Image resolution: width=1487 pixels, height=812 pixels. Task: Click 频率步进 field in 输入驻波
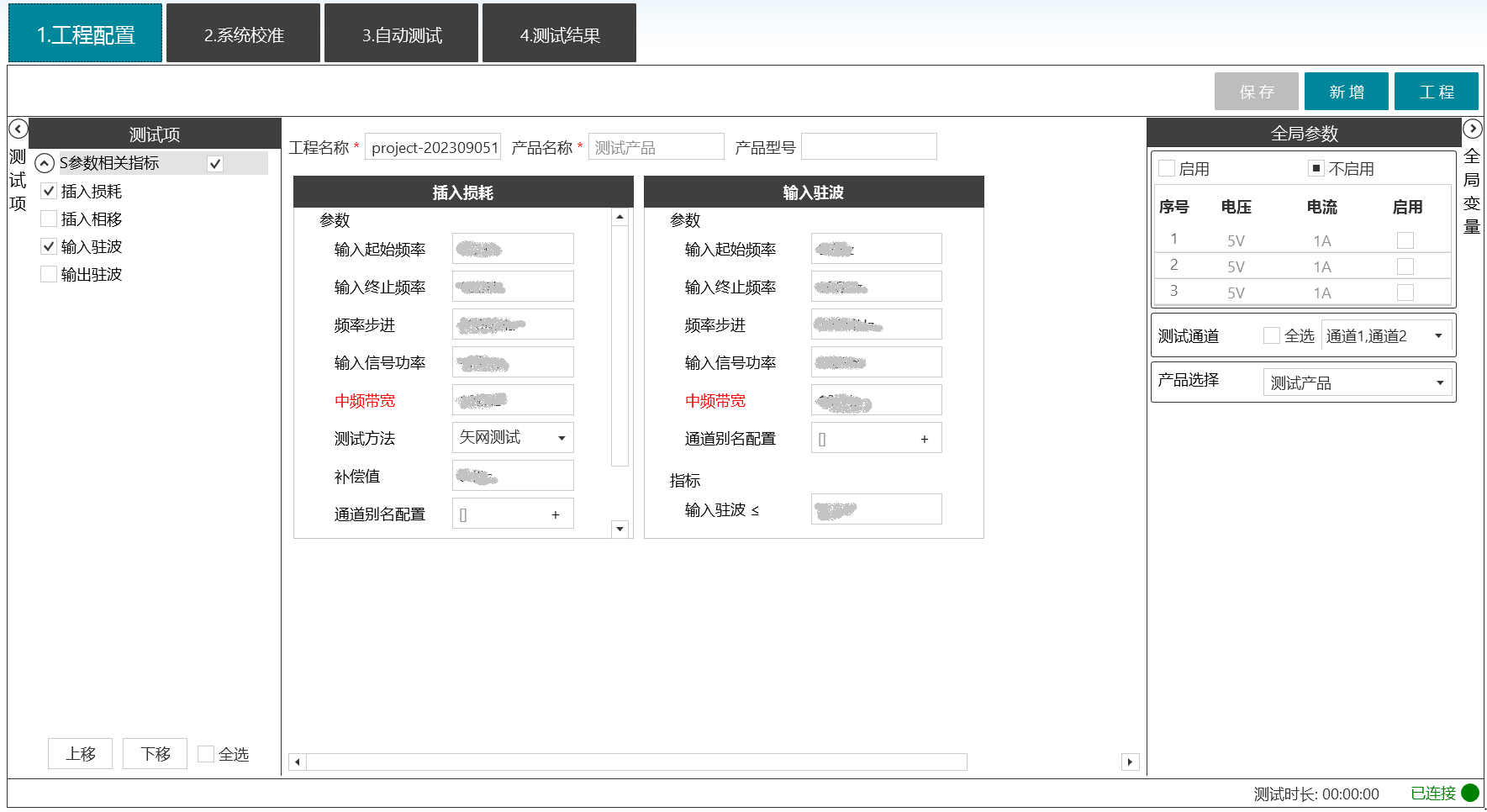(876, 324)
